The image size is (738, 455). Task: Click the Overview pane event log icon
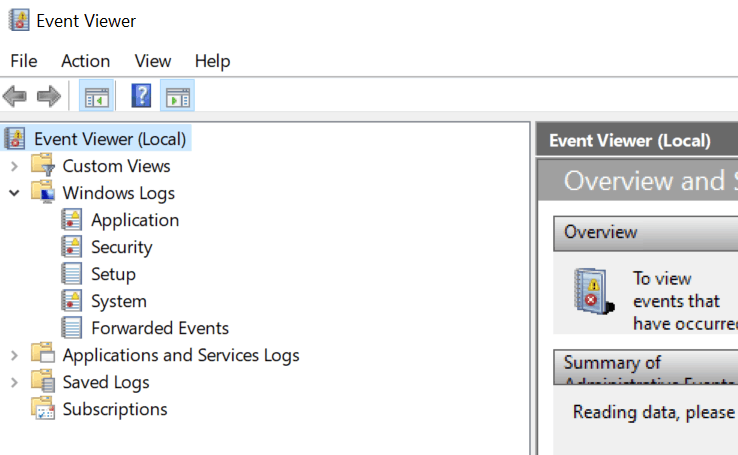pos(594,292)
